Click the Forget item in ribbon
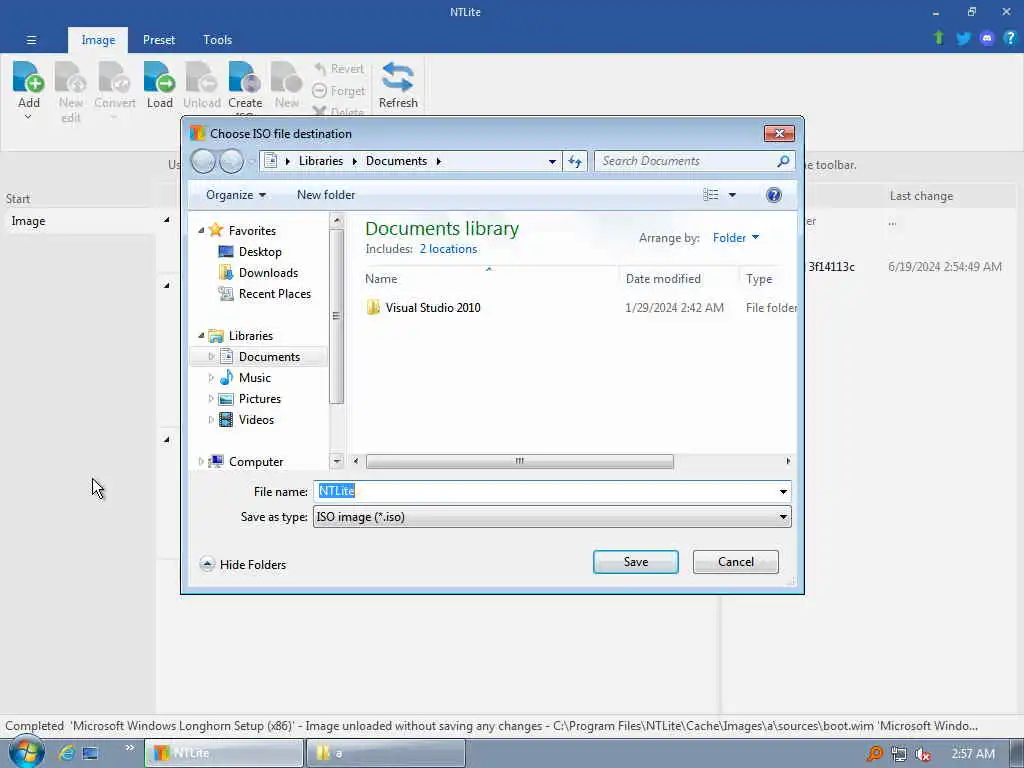The image size is (1024, 768). tap(338, 91)
